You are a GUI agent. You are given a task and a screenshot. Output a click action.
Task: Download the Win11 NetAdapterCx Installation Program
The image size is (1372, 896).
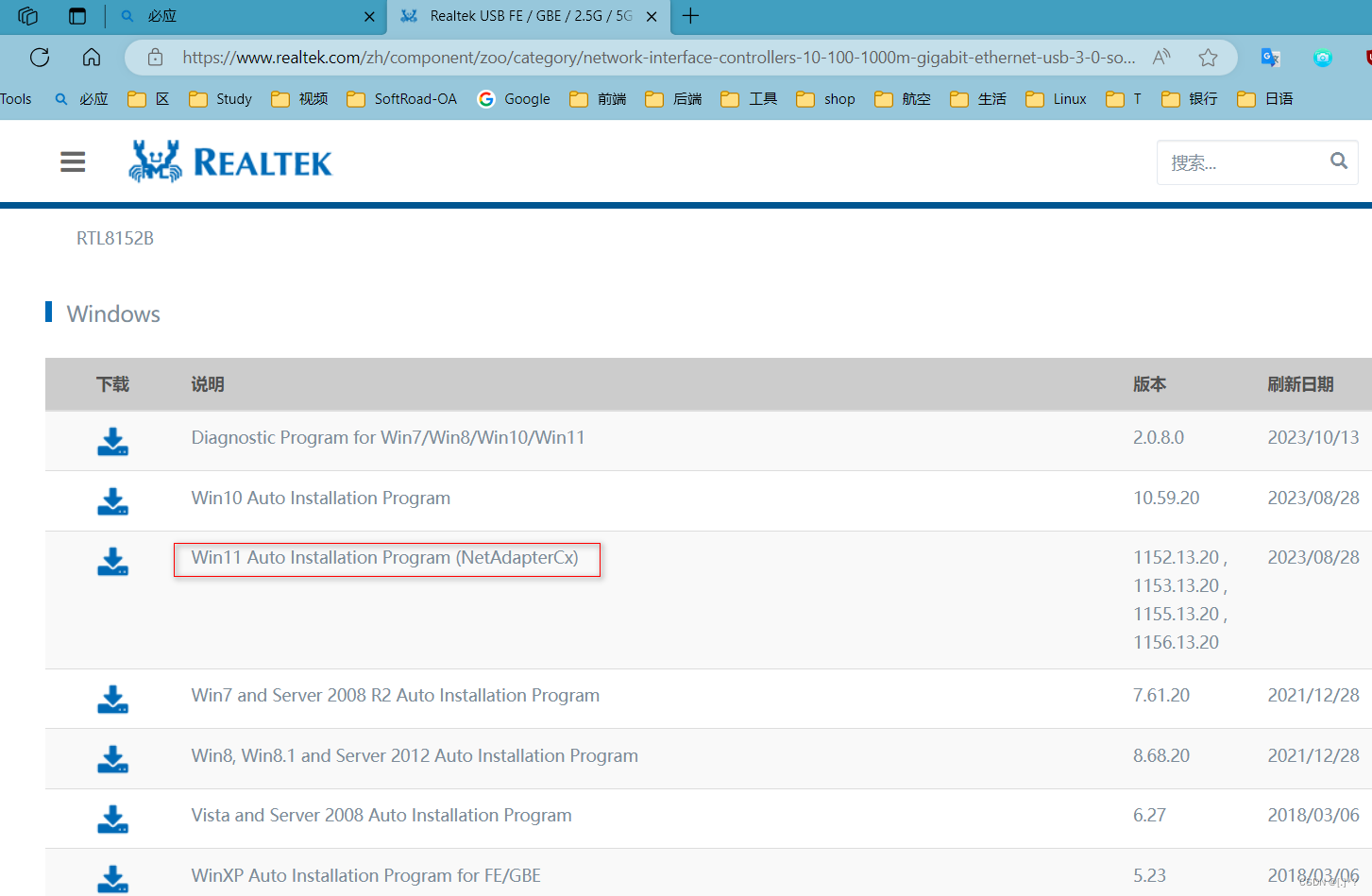click(113, 562)
